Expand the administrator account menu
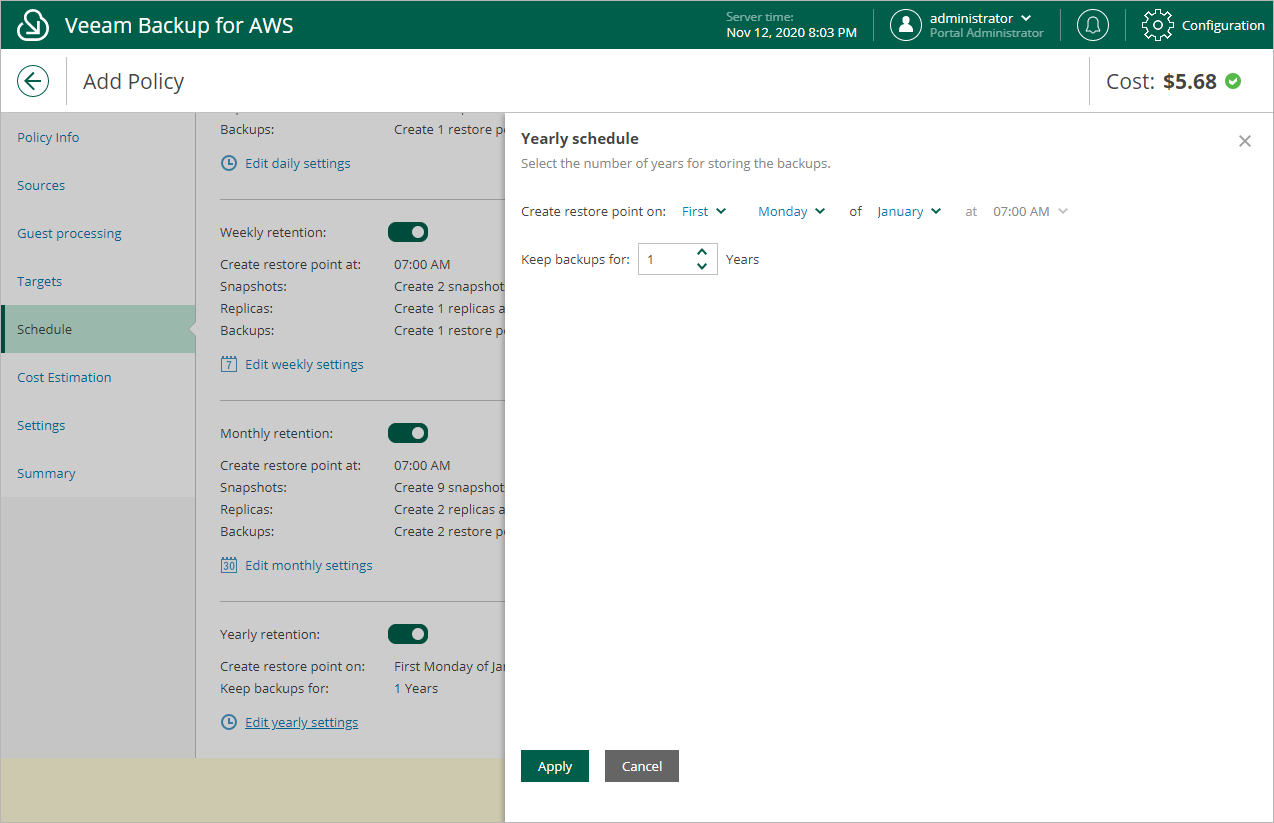The width and height of the screenshot is (1274, 823). tap(1026, 18)
